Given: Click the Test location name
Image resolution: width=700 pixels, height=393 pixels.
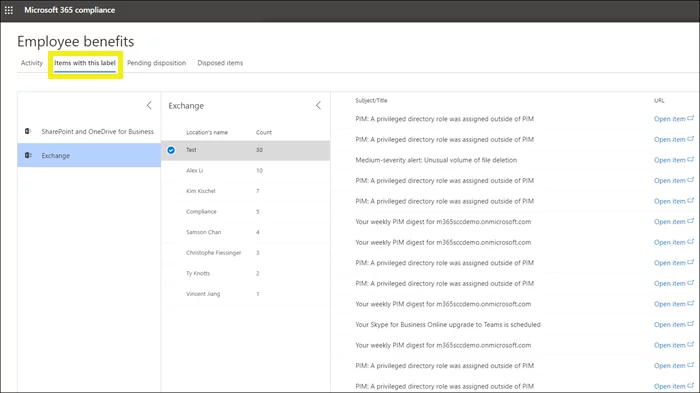Looking at the screenshot, I should (x=191, y=150).
